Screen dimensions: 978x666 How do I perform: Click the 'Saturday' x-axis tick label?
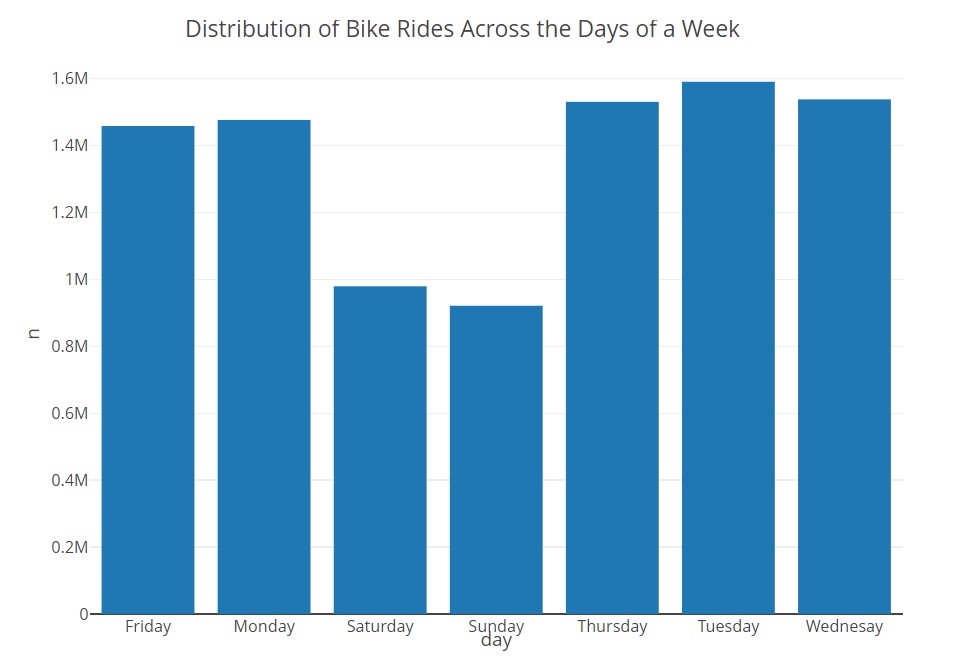point(380,627)
